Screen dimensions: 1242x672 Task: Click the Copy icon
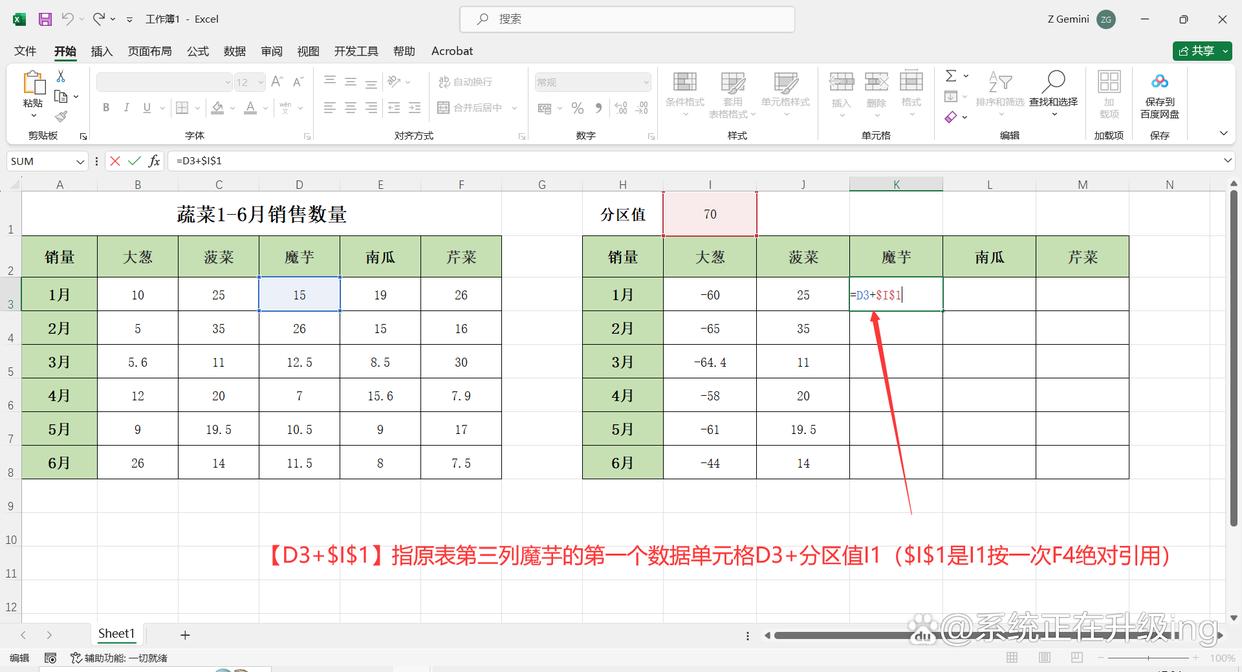tap(61, 96)
